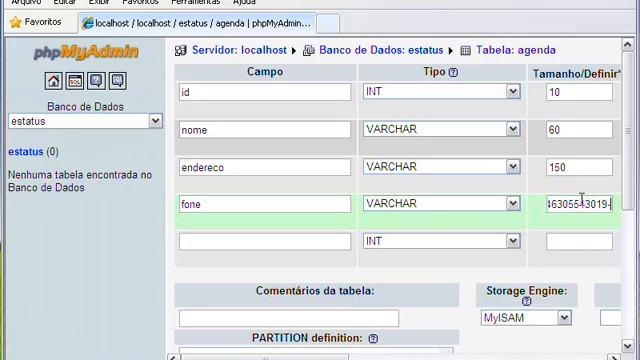Follow the Servidor: localhost link
The height and width of the screenshot is (360, 640).
click(239, 50)
